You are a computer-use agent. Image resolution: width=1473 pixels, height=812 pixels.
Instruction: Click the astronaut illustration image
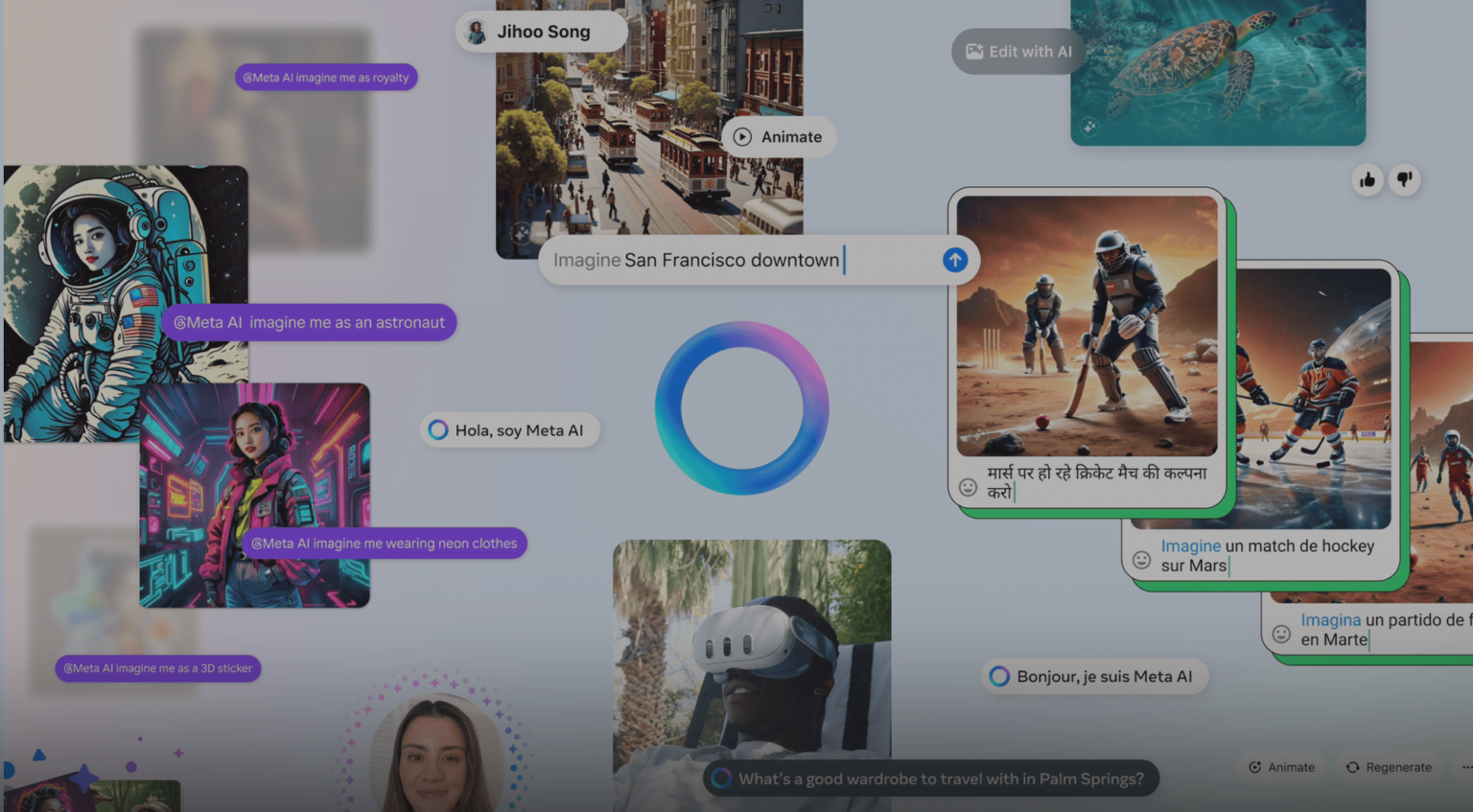pos(126,303)
